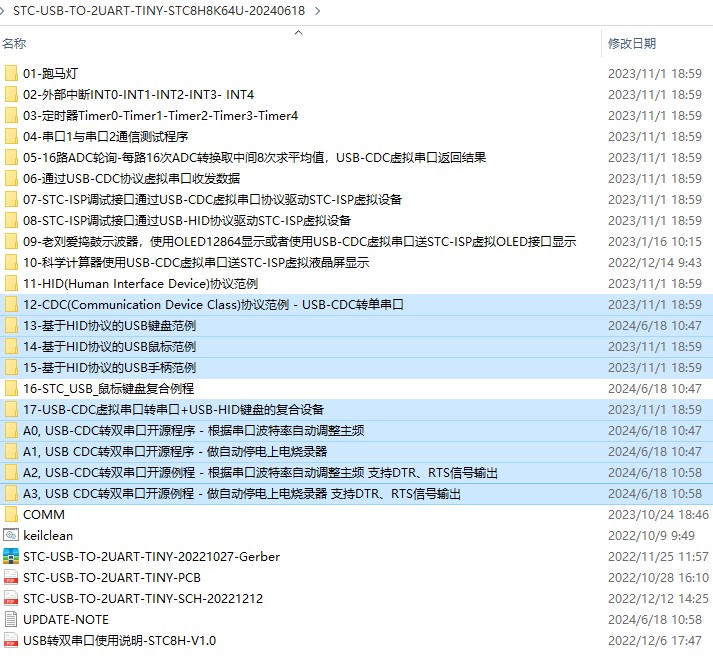Click the date 2022/12/6 17:47
The image size is (713, 659).
pos(655,640)
